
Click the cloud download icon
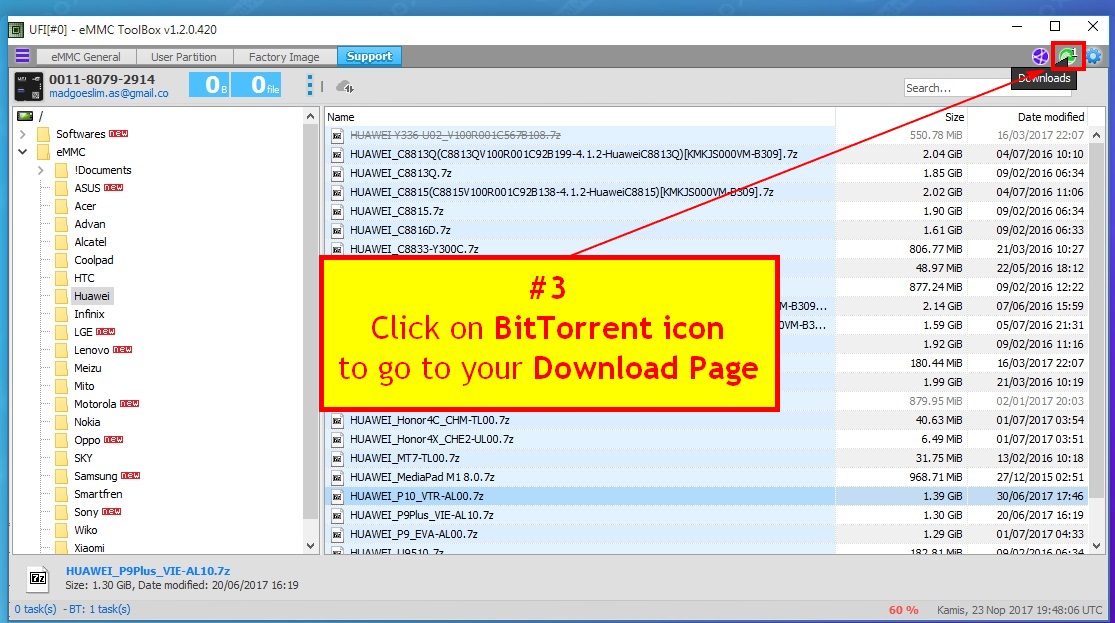345,87
